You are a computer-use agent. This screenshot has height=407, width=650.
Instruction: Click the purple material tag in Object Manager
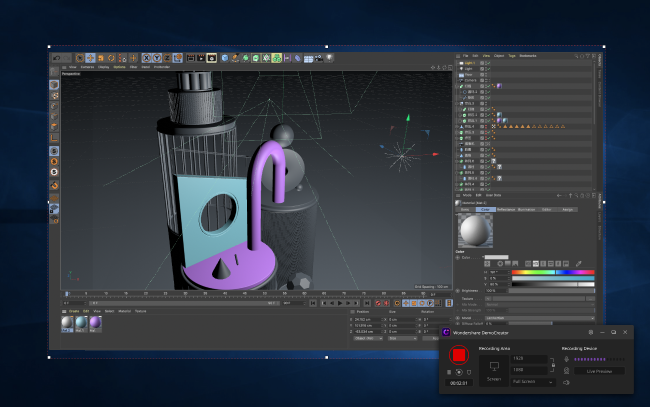click(x=500, y=86)
